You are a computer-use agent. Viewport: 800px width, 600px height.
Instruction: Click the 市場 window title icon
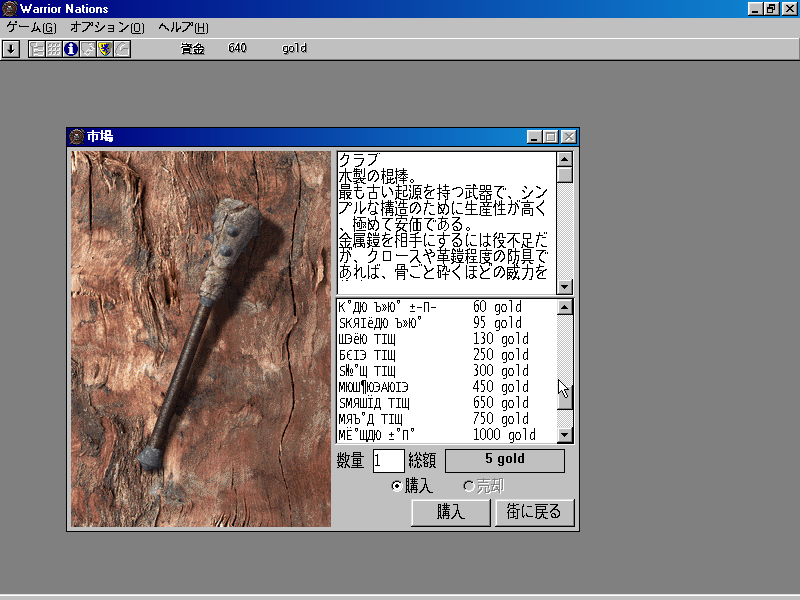point(77,137)
